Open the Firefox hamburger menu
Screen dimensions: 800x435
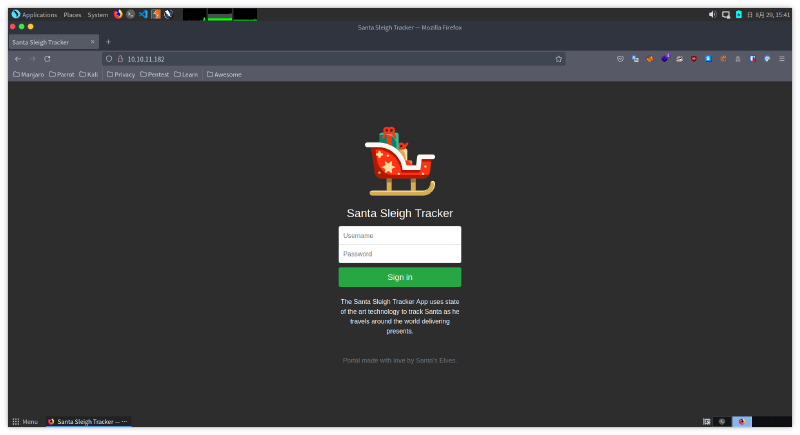tap(782, 59)
